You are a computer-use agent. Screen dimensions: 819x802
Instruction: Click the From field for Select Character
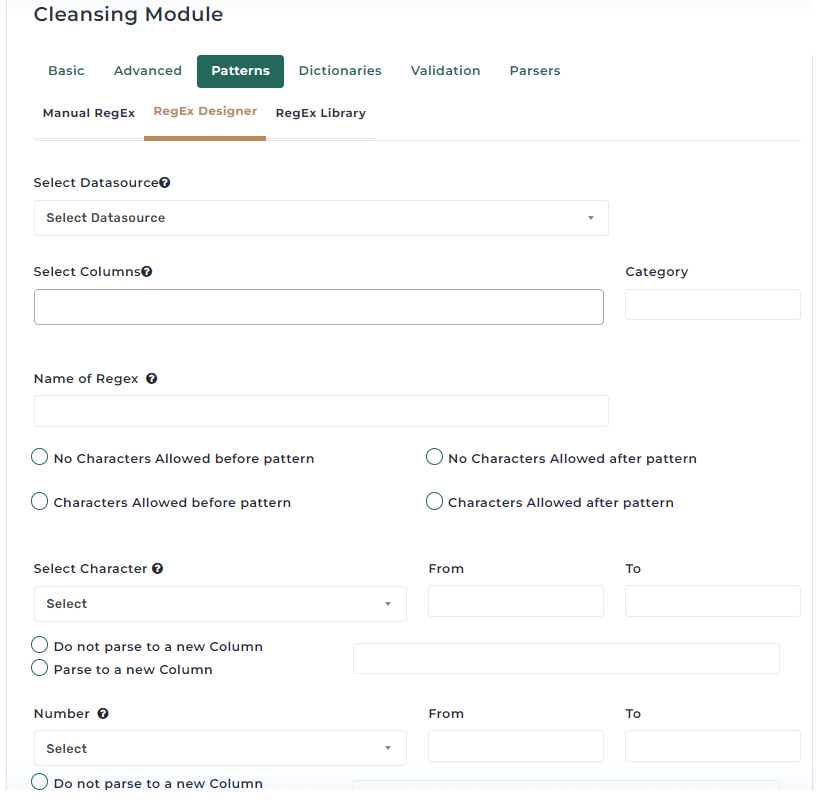pos(516,601)
